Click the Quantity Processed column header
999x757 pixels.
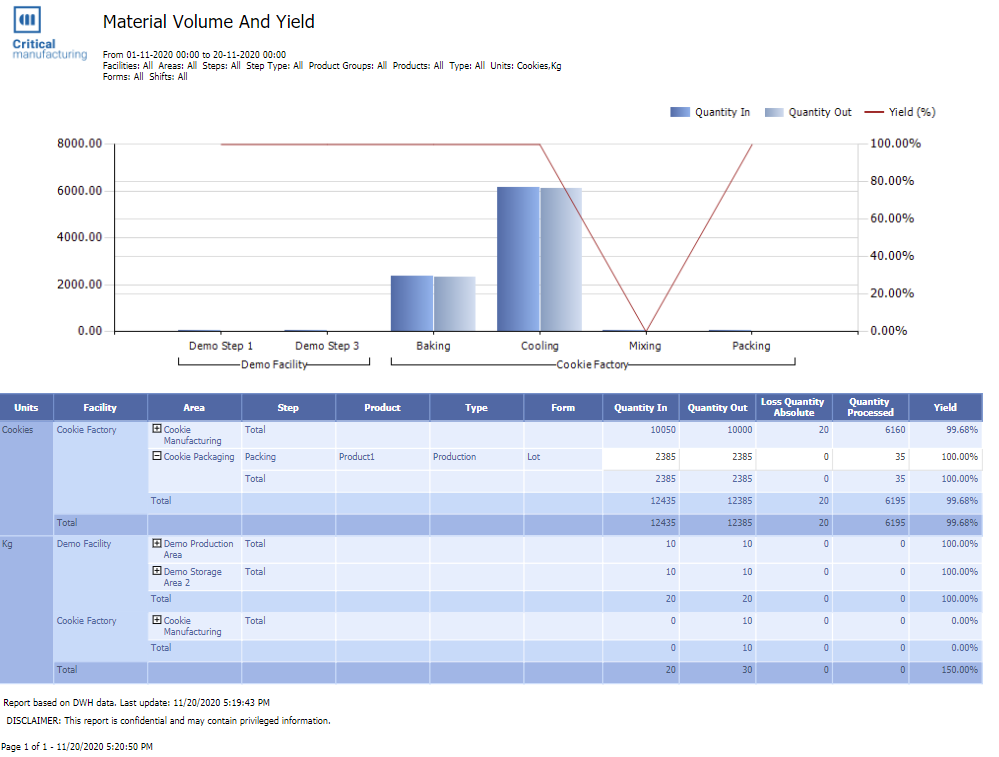pyautogui.click(x=870, y=407)
